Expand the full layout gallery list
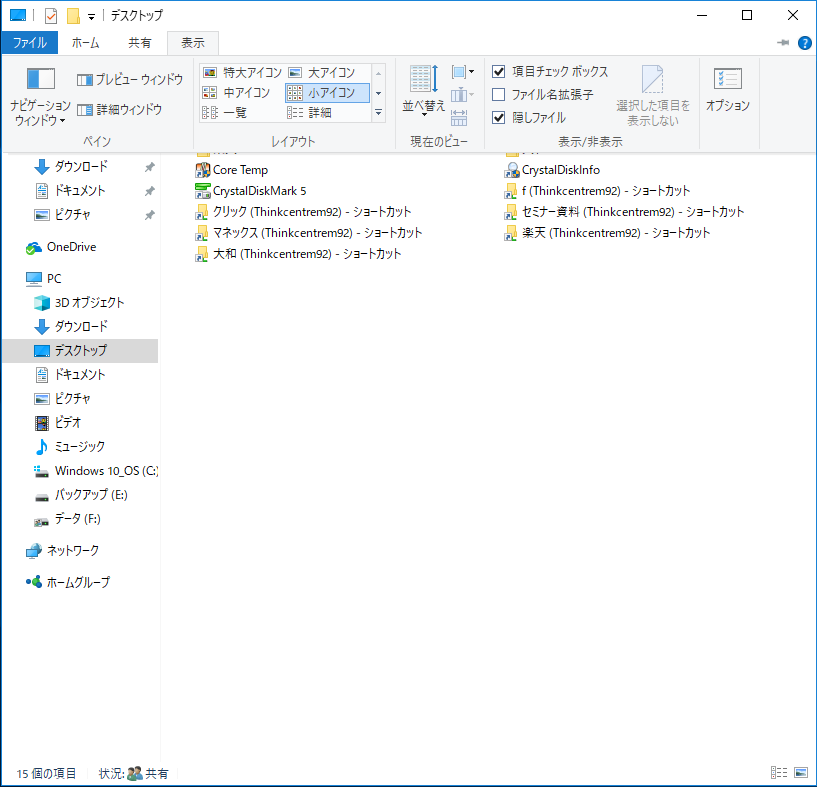817x787 pixels. tap(379, 113)
